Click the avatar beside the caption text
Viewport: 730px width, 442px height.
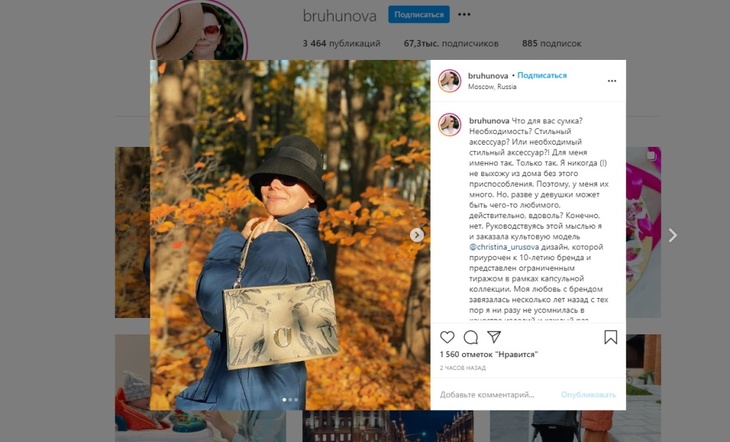point(449,125)
